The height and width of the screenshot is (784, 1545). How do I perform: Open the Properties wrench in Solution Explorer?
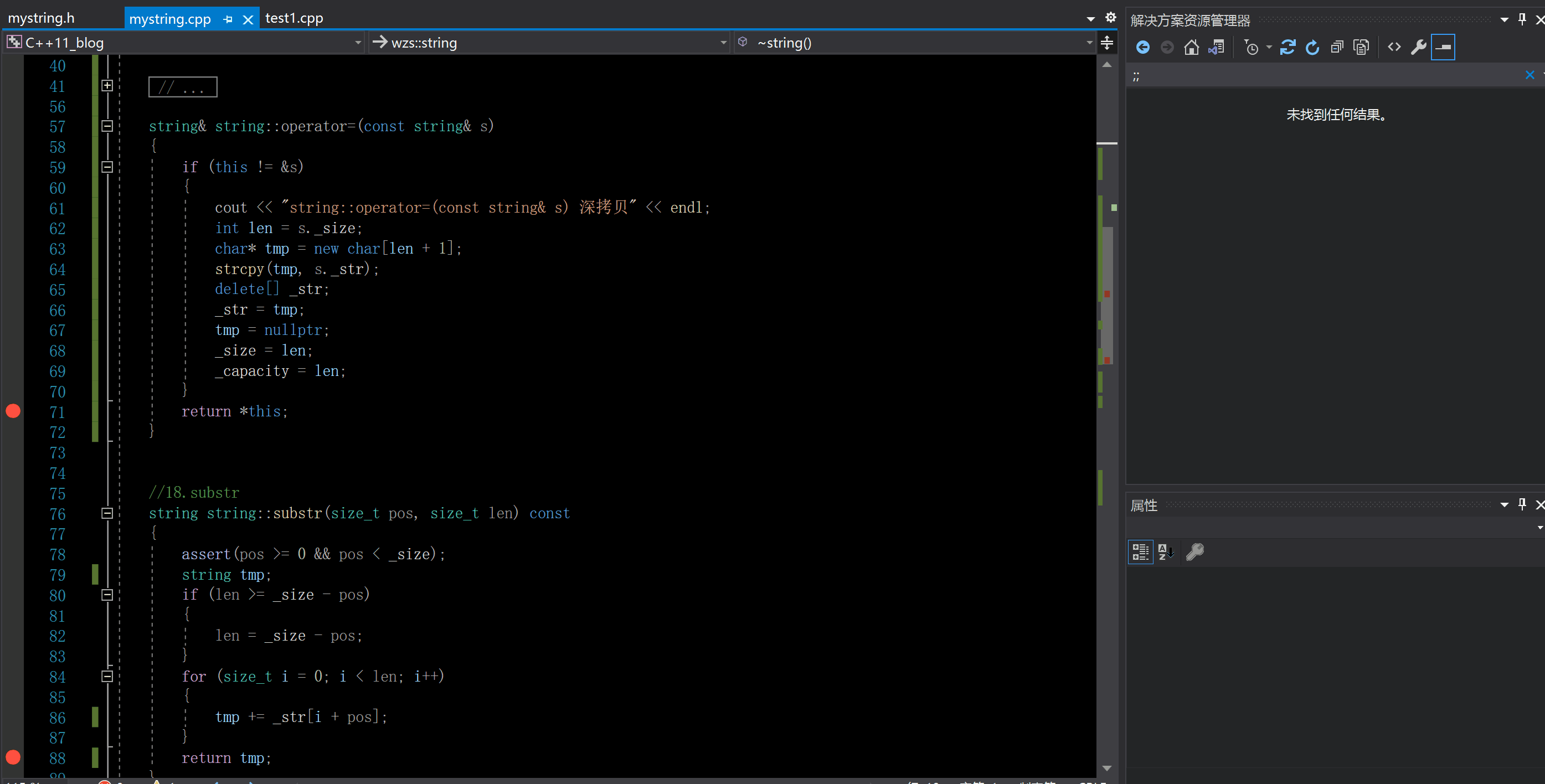(x=1418, y=48)
